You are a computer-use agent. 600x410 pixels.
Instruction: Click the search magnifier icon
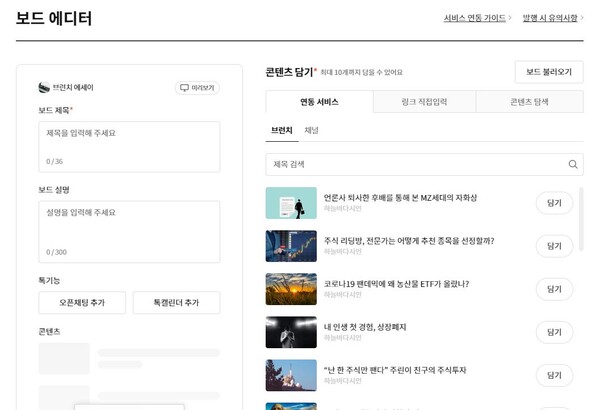[573, 164]
